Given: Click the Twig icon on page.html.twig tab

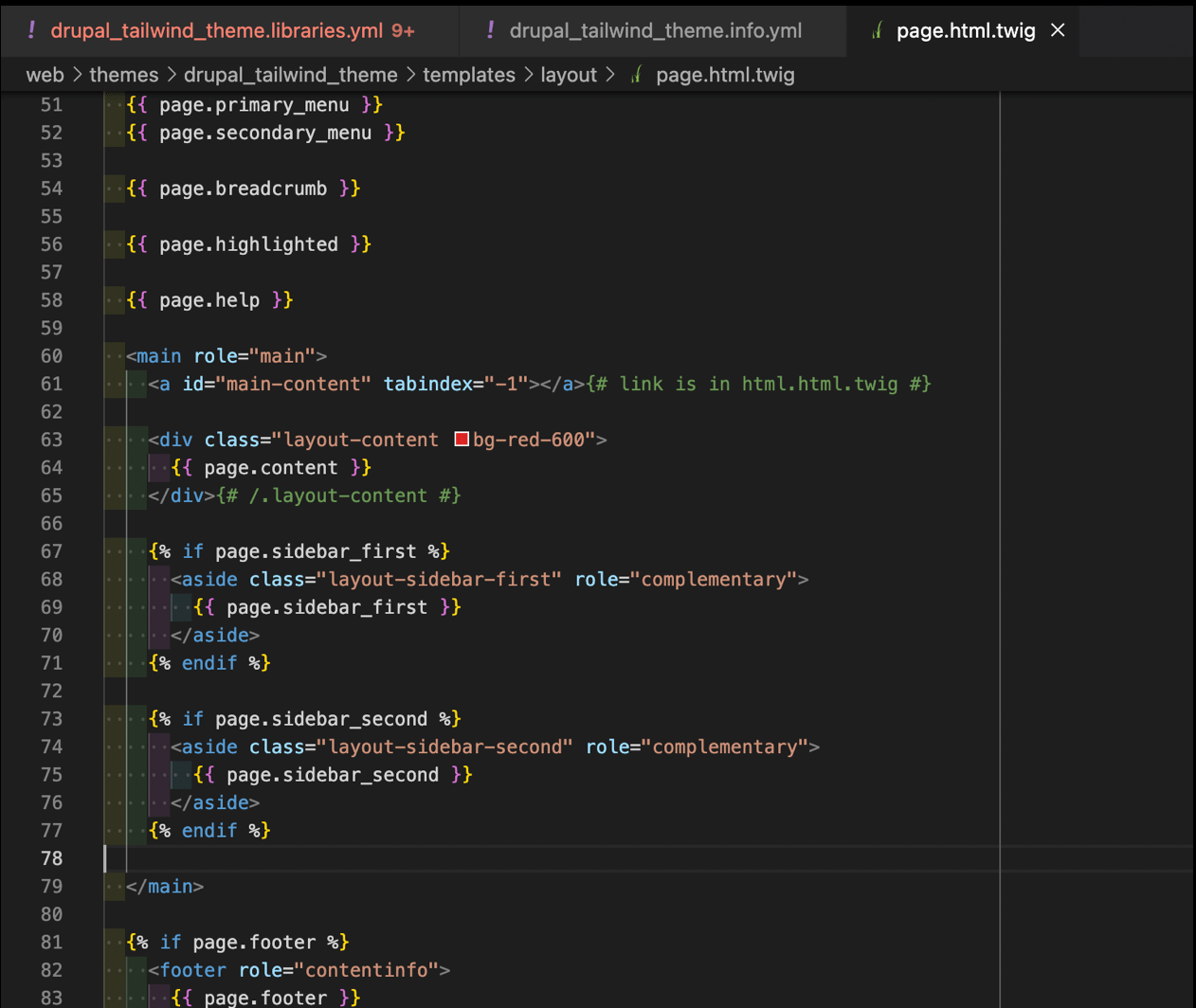Looking at the screenshot, I should [x=878, y=30].
